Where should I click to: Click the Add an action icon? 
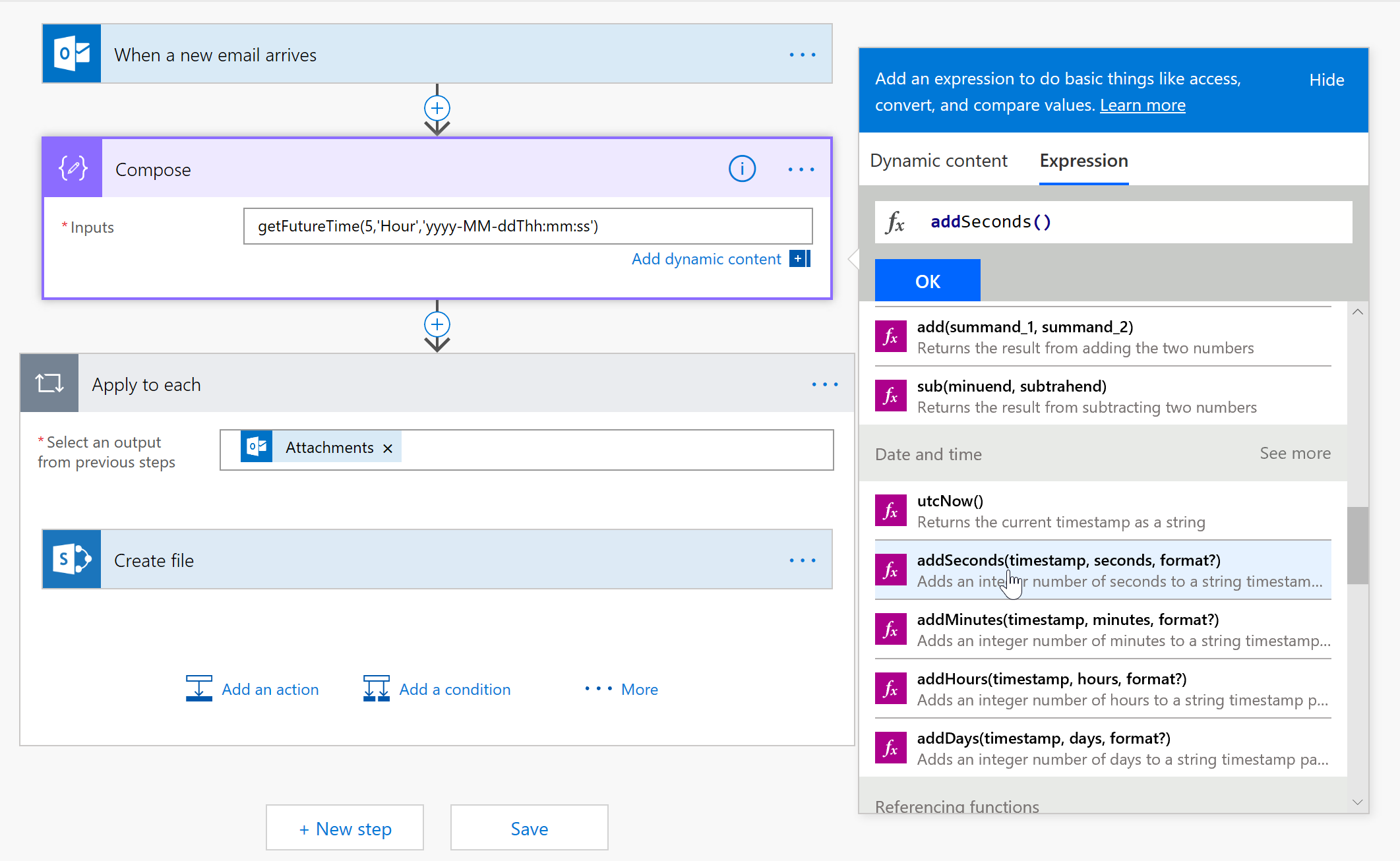(x=198, y=688)
